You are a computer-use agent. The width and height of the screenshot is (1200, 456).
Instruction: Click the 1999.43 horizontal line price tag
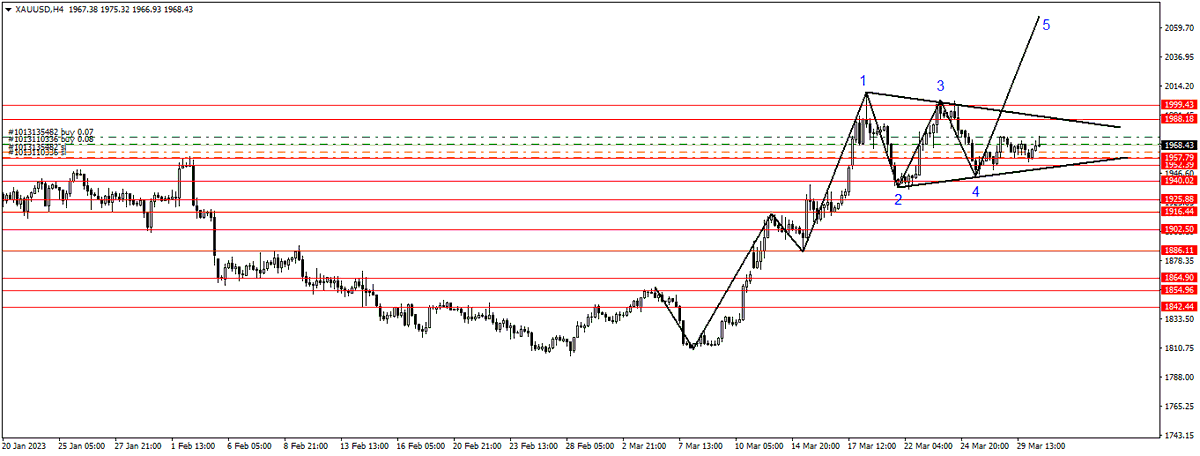click(1179, 104)
